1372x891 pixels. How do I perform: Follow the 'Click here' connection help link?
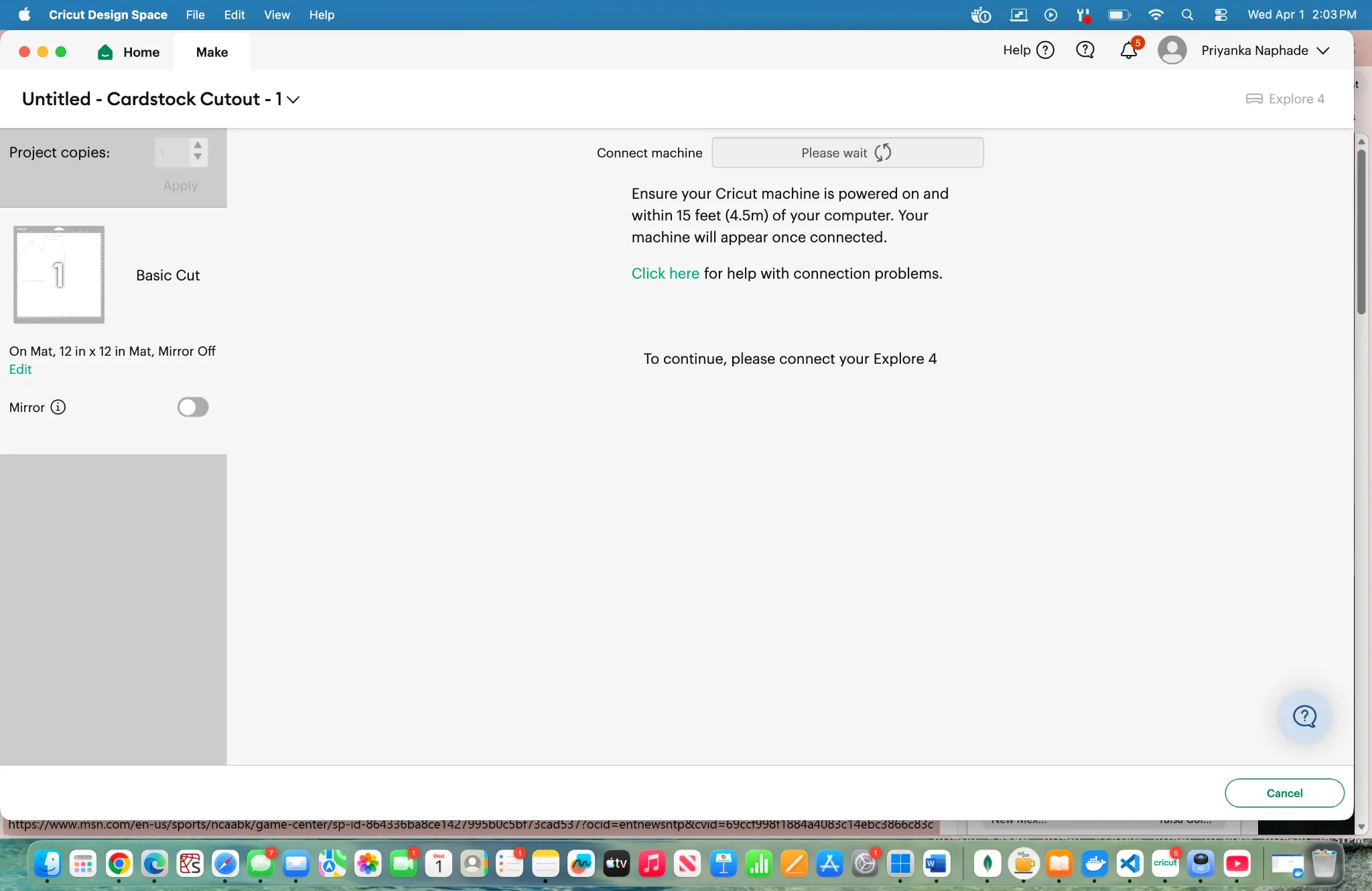tap(665, 273)
